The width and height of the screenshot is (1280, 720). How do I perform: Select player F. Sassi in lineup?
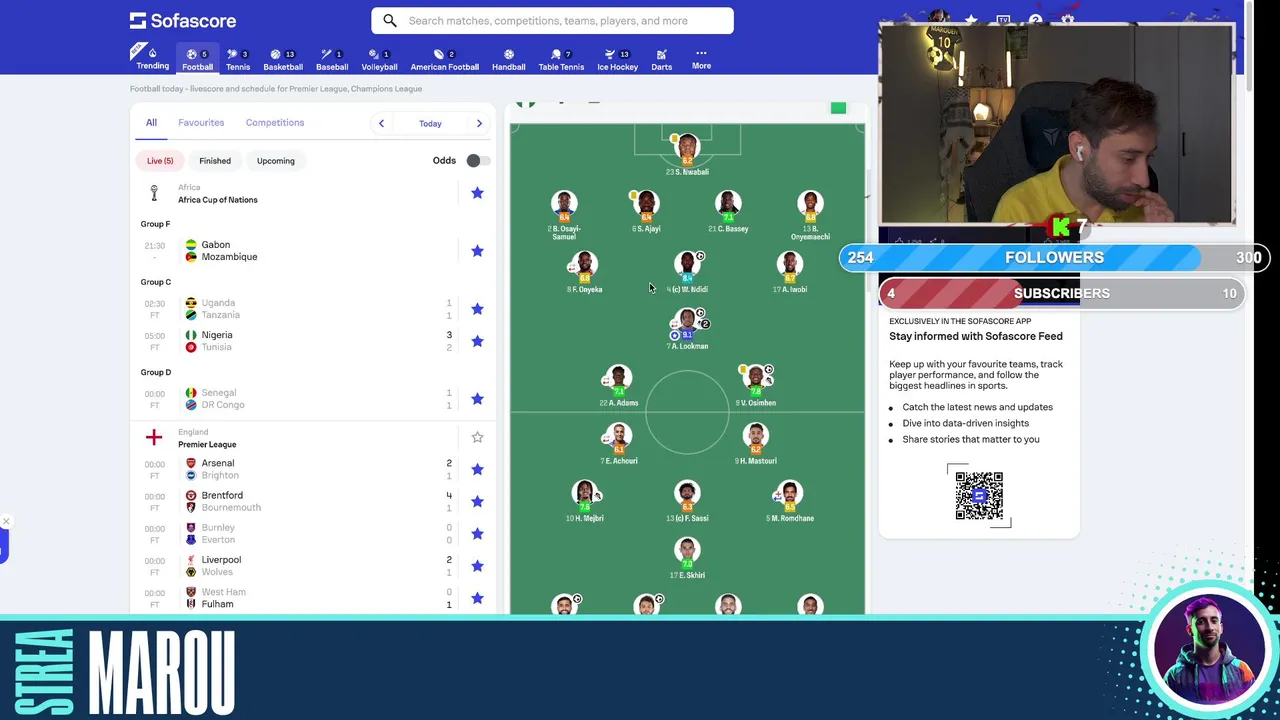(687, 500)
